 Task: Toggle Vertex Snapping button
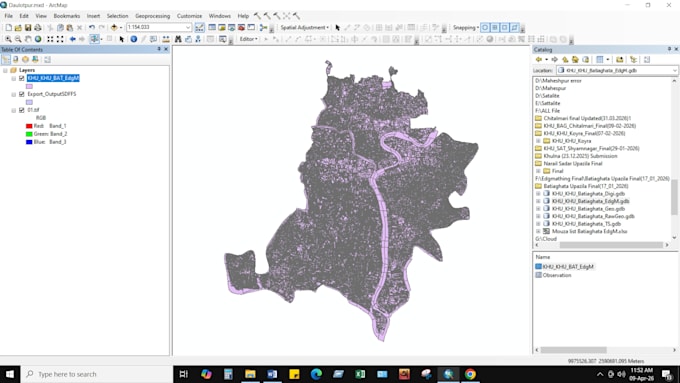504,27
